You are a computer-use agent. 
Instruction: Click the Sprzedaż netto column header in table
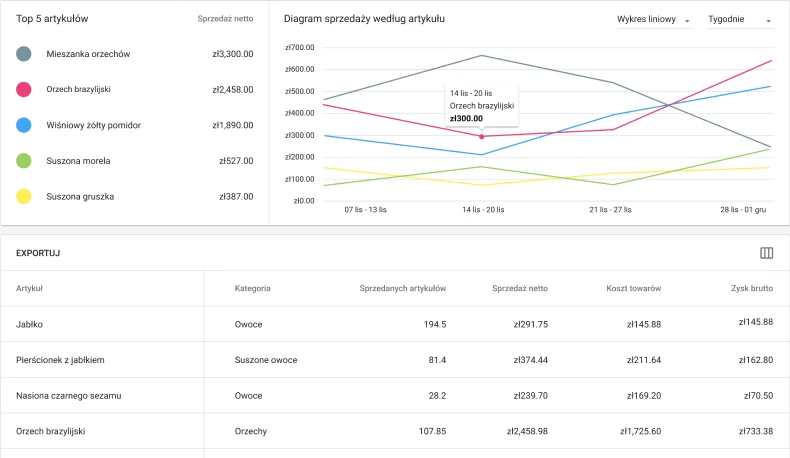520,288
